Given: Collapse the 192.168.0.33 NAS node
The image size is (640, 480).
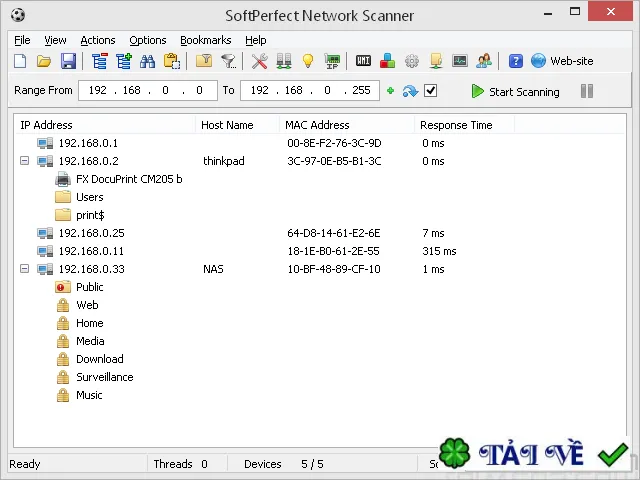Looking at the screenshot, I should [x=24, y=269].
